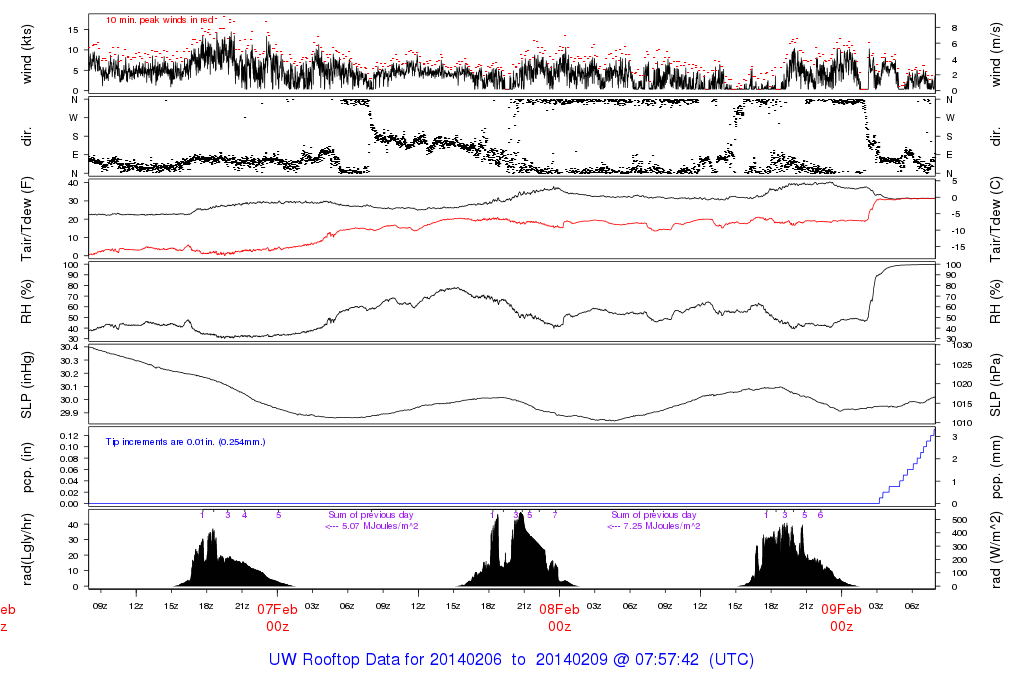The width and height of the screenshot is (1024, 700).
Task: Click the '1015' hPa tick value
Action: (x=962, y=404)
